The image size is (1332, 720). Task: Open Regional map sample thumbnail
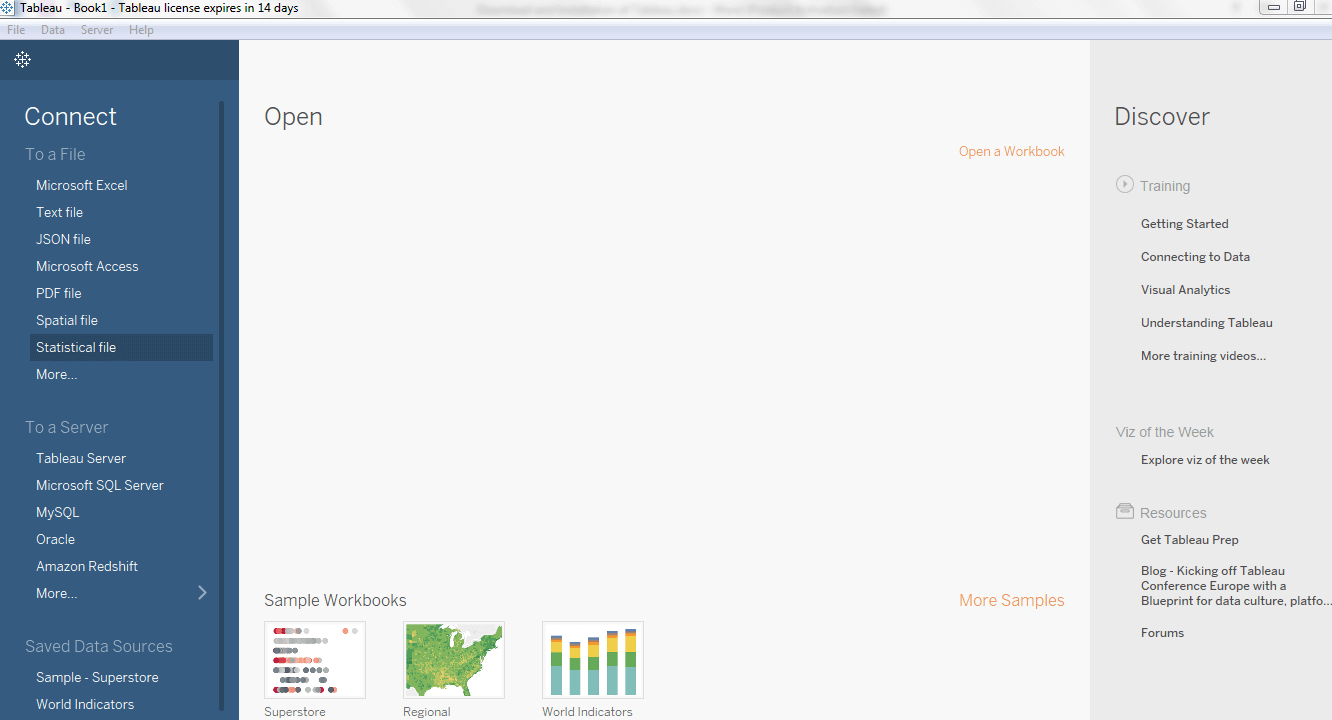pyautogui.click(x=454, y=660)
